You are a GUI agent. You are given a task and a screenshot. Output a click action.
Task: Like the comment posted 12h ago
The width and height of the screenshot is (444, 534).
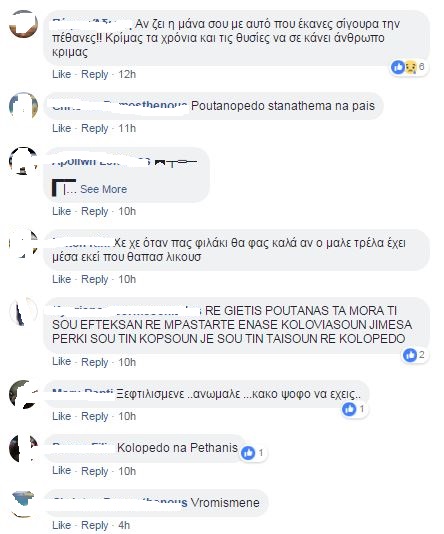[x=62, y=74]
